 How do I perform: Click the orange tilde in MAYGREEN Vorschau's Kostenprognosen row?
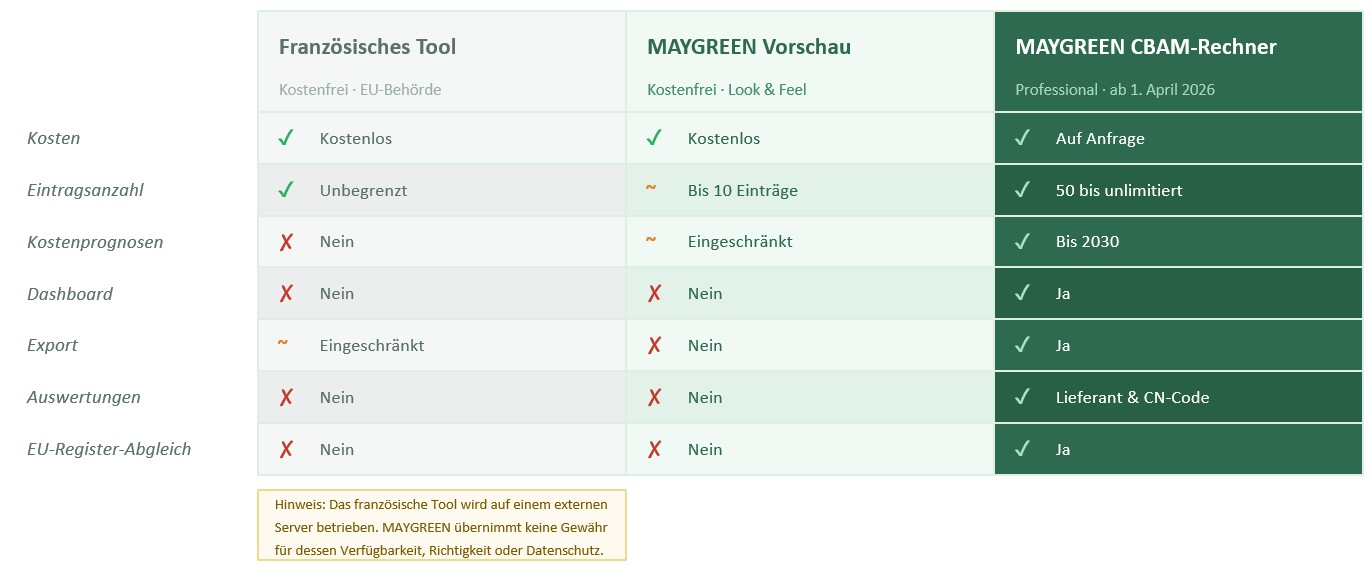click(651, 240)
